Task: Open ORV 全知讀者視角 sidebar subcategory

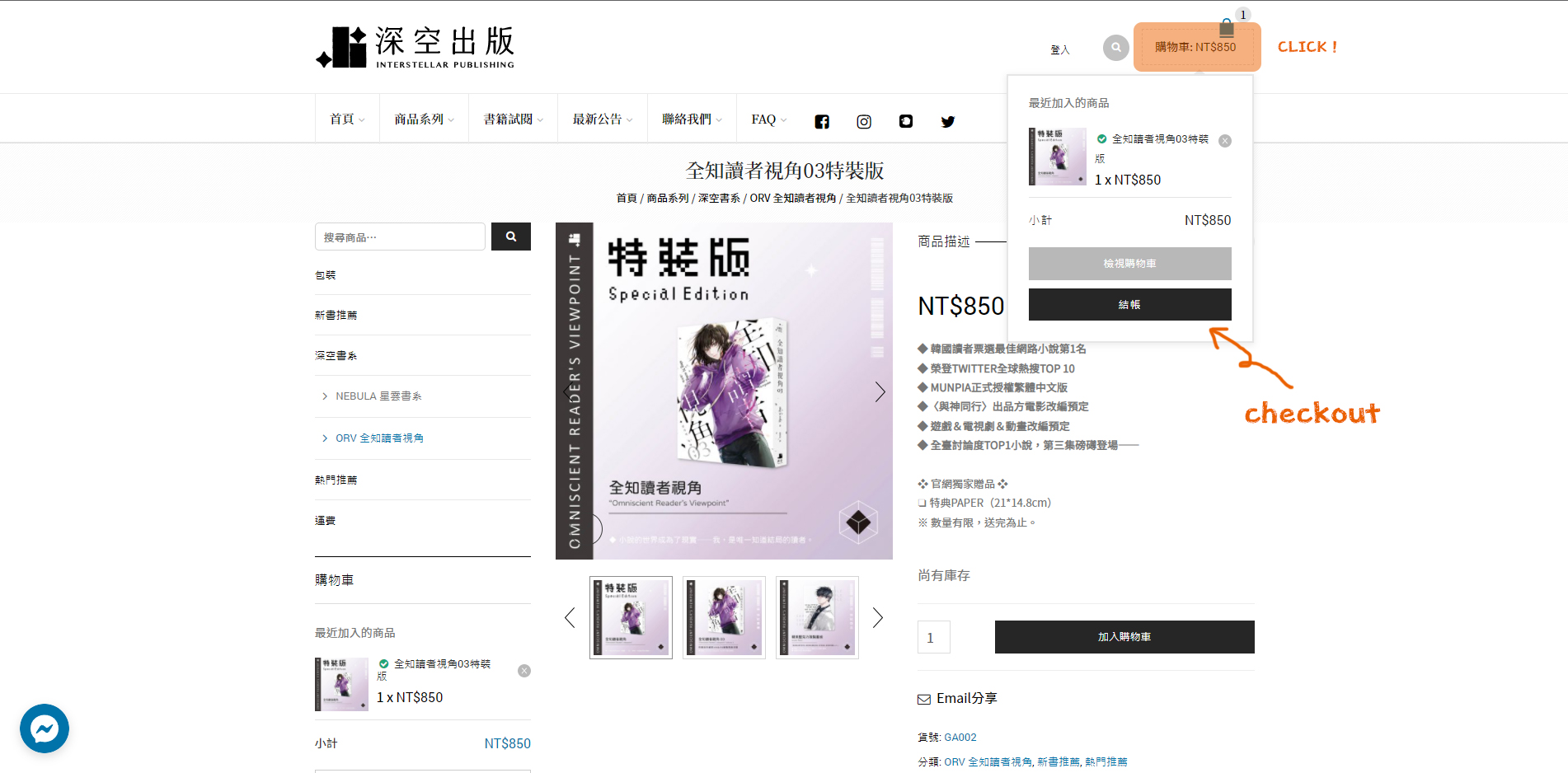Action: 379,438
